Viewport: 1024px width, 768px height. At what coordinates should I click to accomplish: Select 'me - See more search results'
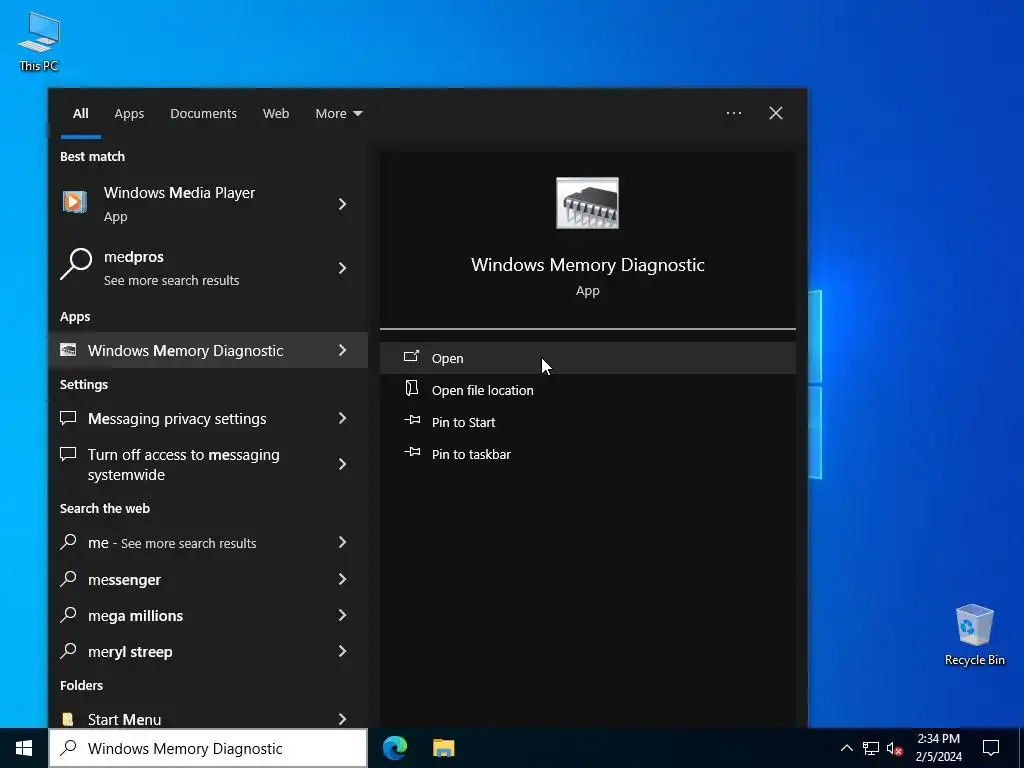[208, 543]
